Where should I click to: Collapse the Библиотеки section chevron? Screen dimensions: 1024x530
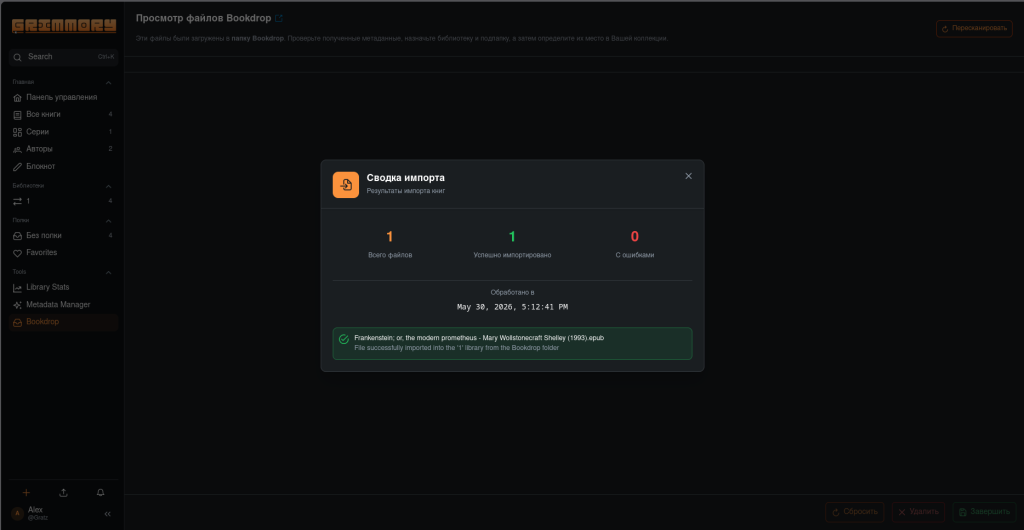[108, 187]
